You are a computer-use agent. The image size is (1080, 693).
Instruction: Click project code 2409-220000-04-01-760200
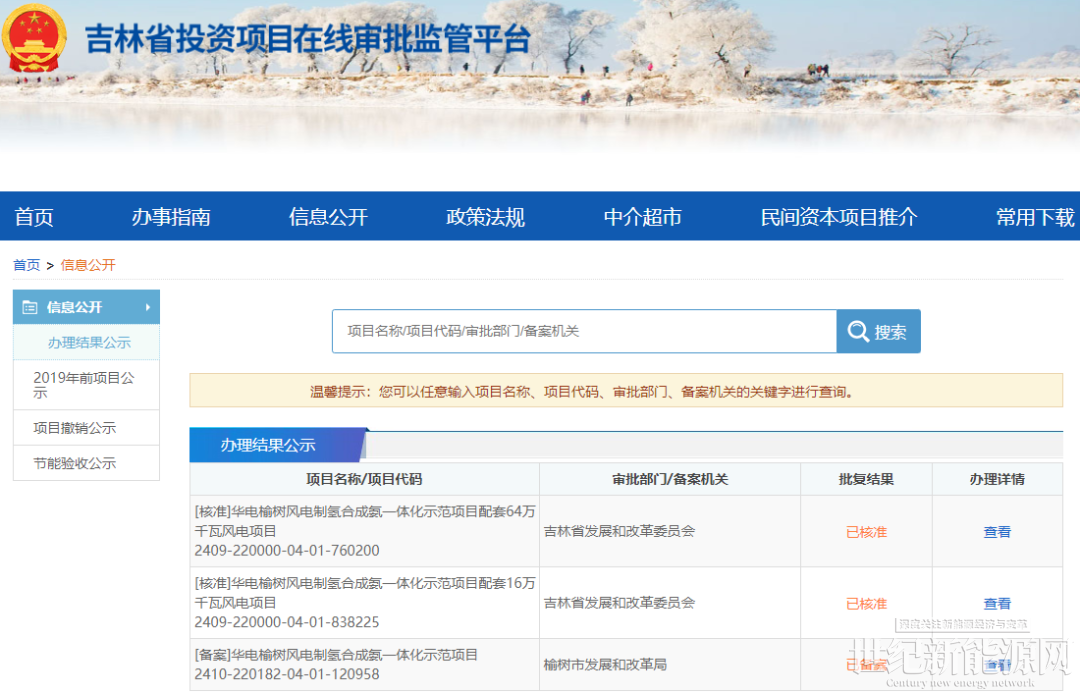coord(287,550)
